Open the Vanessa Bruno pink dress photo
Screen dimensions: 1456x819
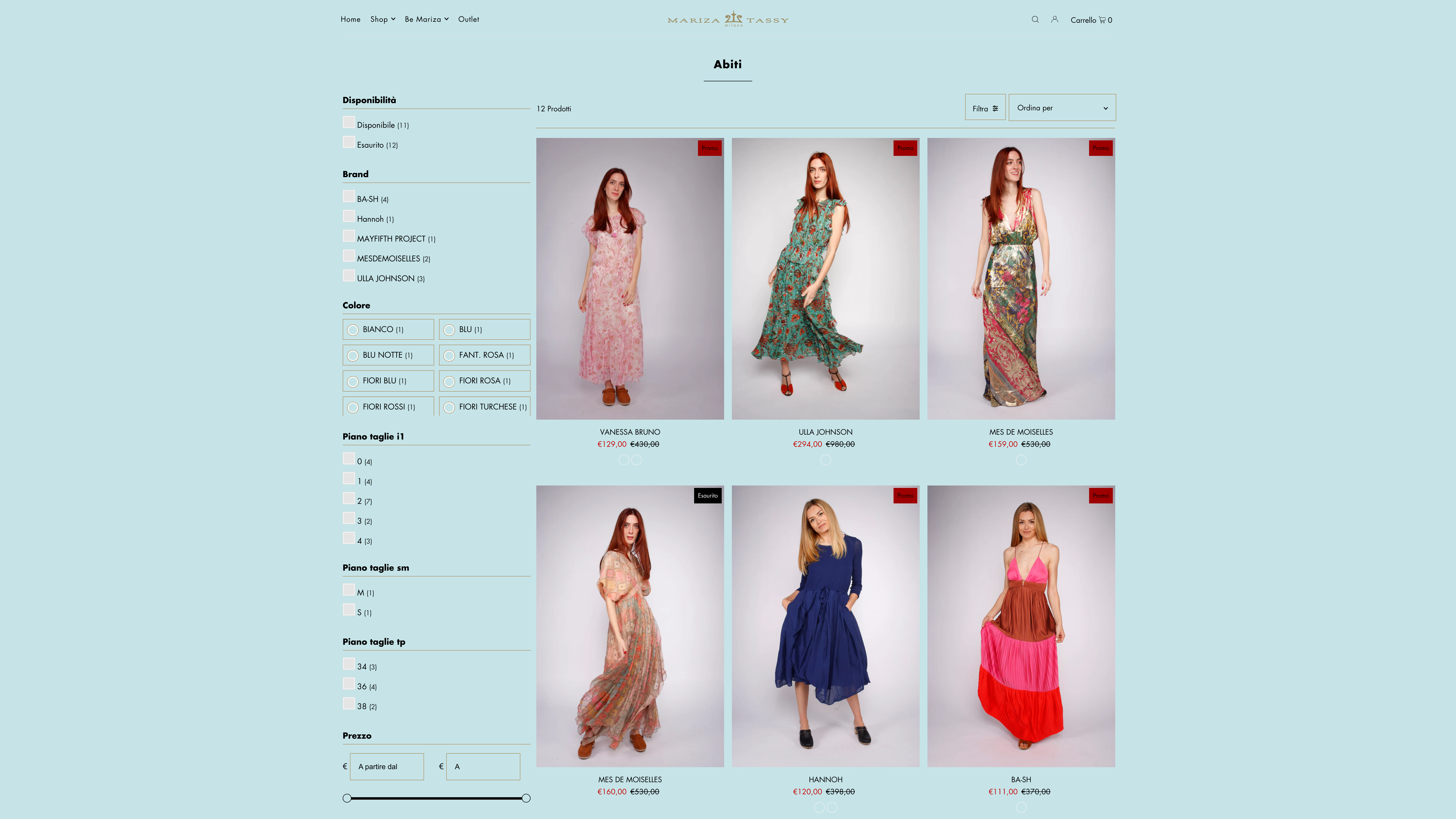tap(630, 279)
